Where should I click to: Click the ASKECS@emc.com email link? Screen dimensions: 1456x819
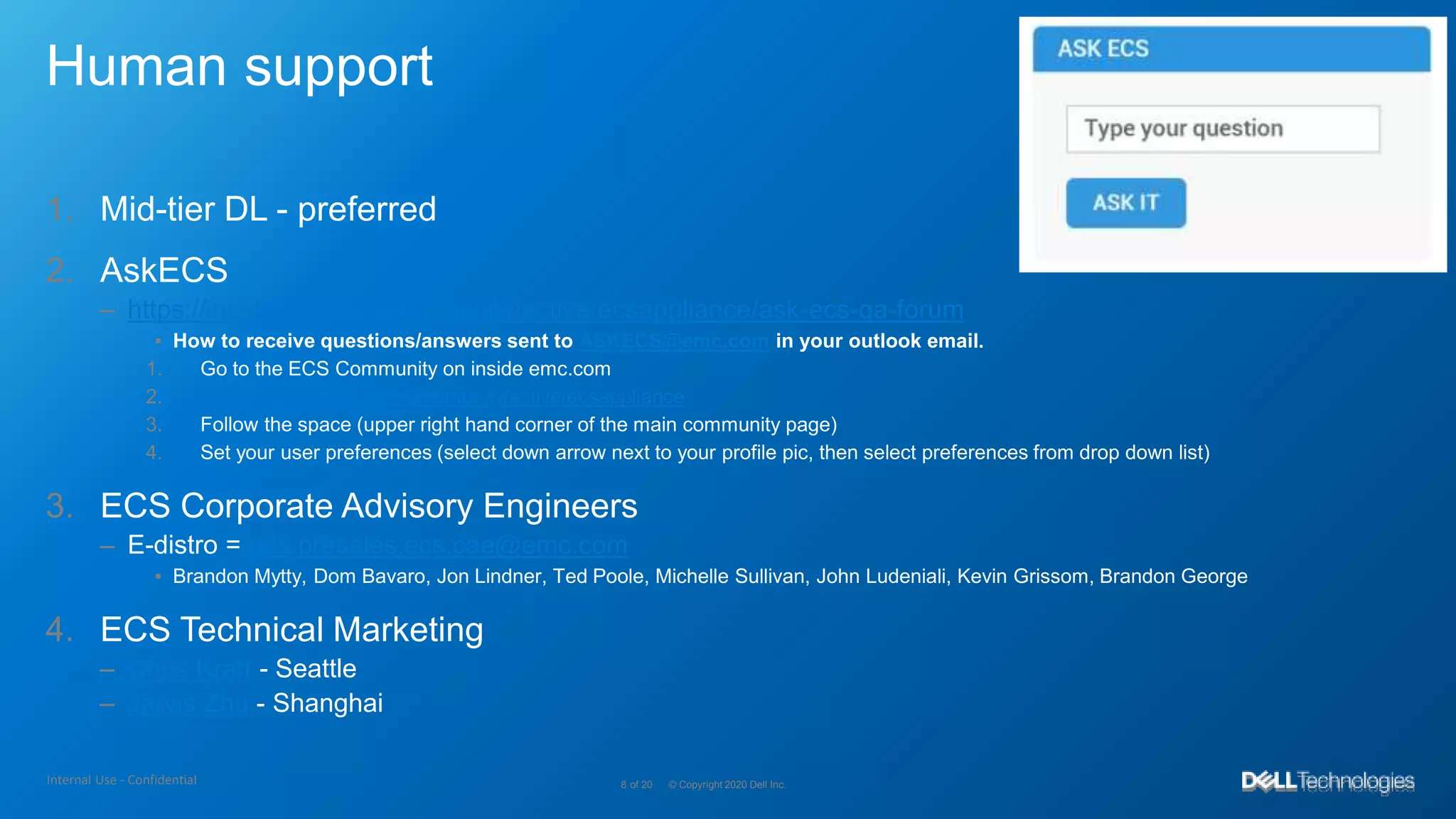pos(673,341)
